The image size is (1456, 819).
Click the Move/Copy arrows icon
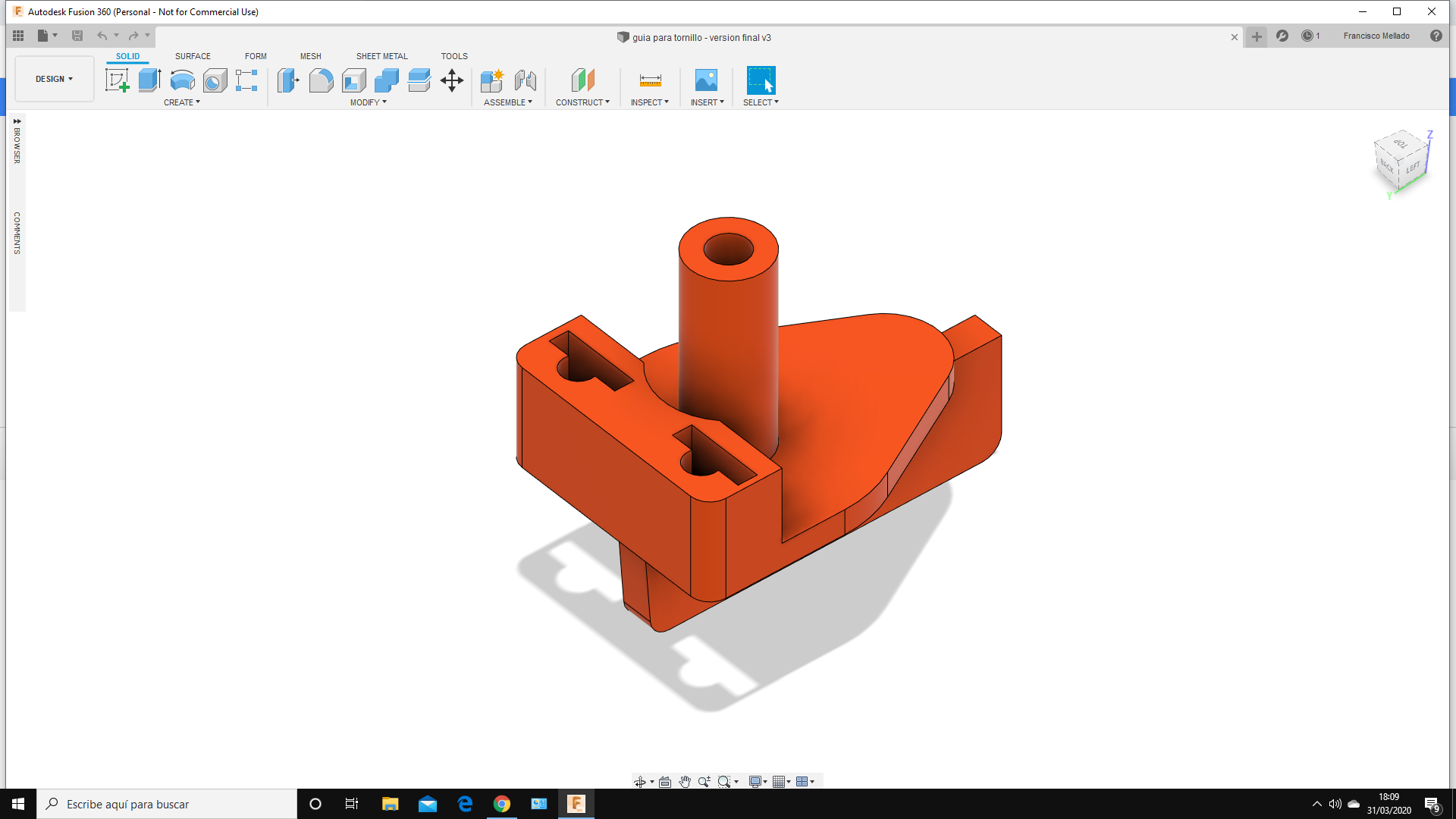coord(452,80)
